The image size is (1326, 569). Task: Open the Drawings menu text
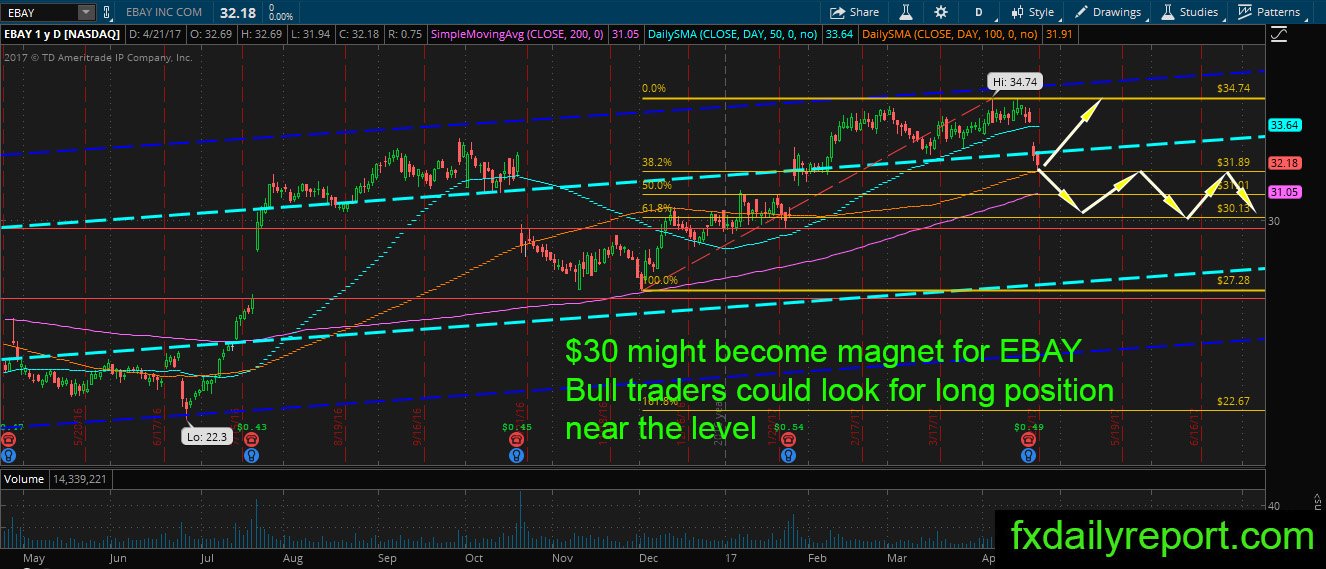point(1117,12)
